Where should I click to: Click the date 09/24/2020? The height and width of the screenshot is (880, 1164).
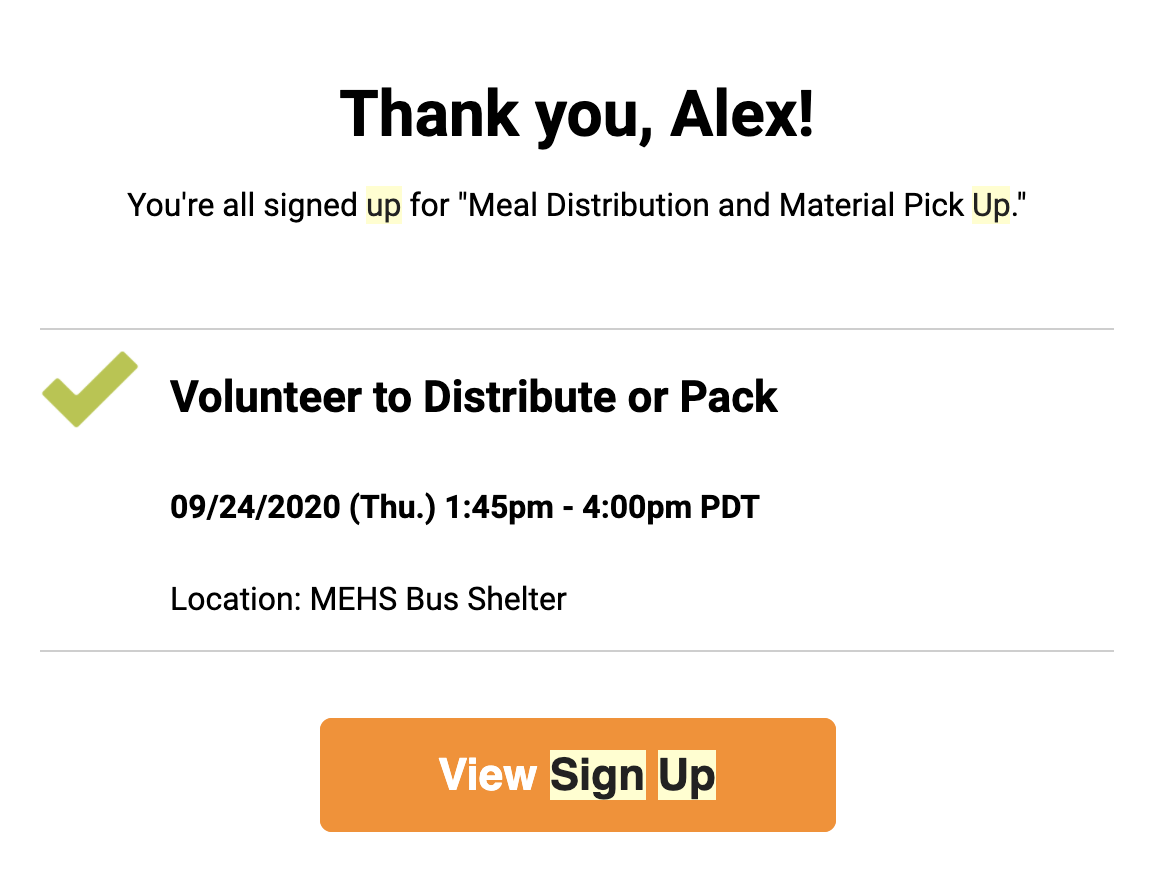(255, 507)
